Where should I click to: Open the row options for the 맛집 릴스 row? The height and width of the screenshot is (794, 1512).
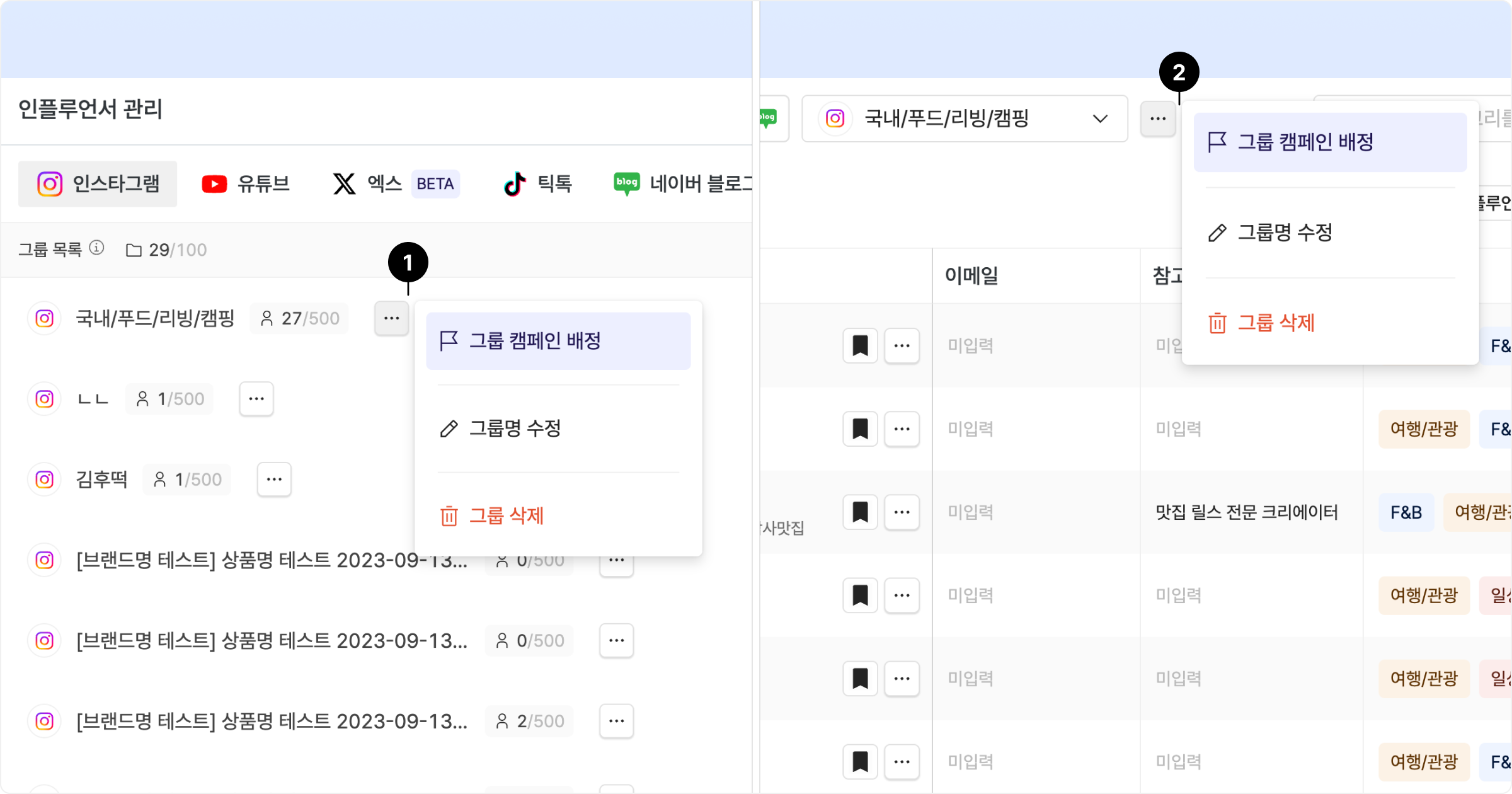pyautogui.click(x=902, y=512)
